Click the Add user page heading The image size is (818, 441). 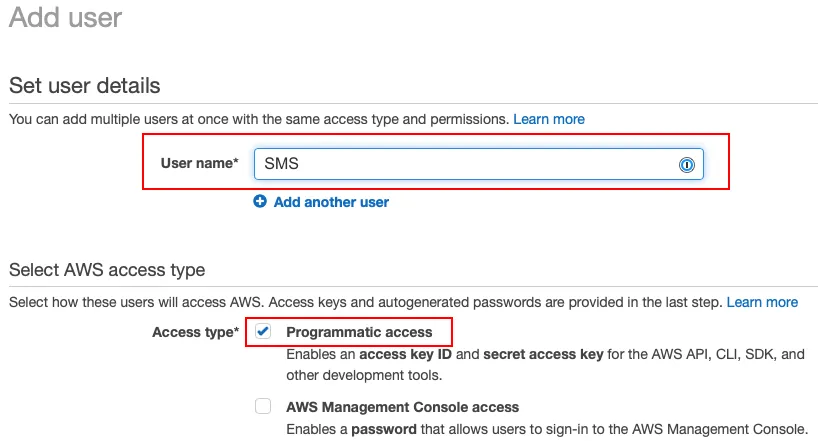click(x=65, y=17)
